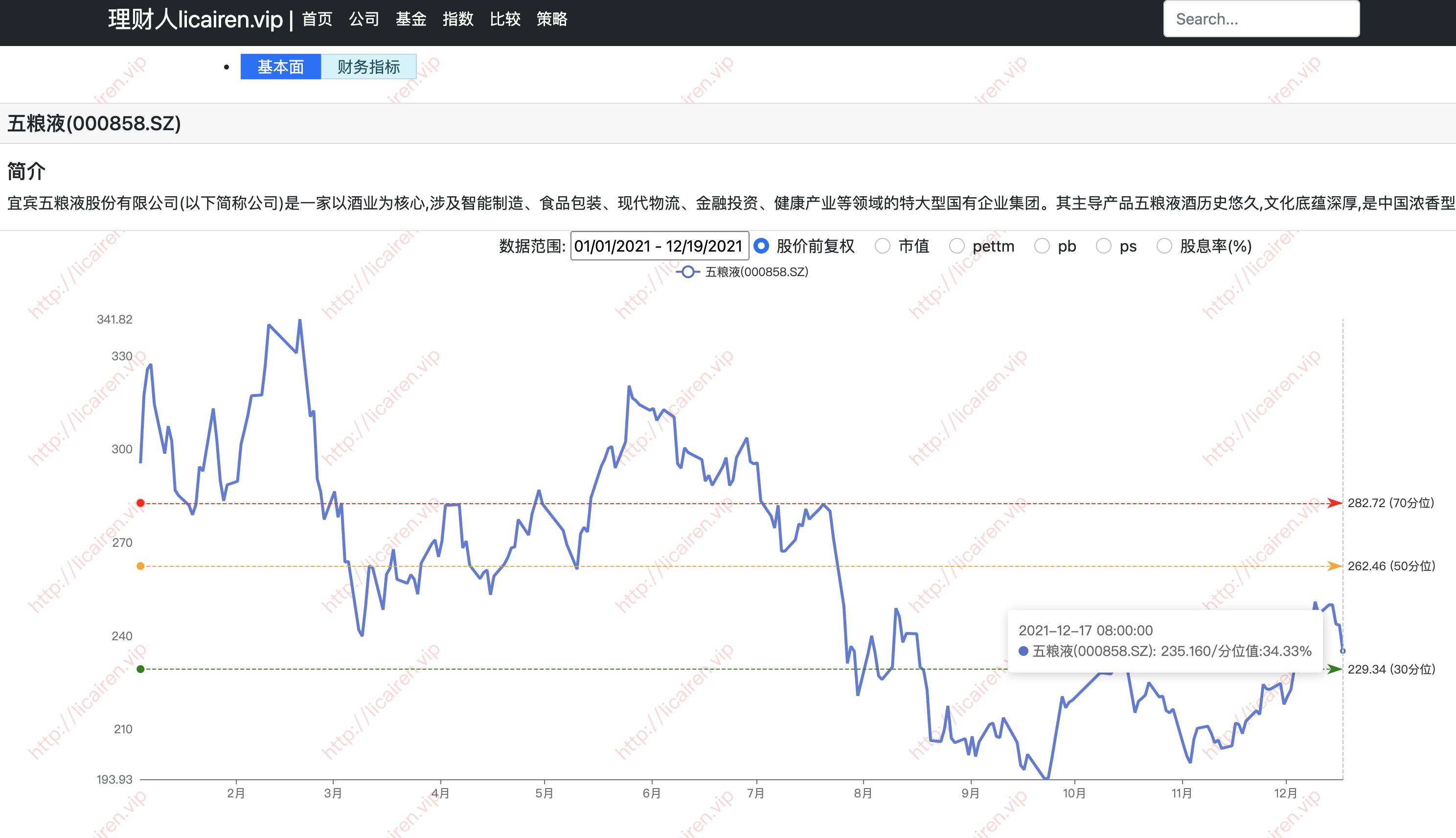Select the pb valuation option
Viewport: 1456px width, 838px height.
1042,246
